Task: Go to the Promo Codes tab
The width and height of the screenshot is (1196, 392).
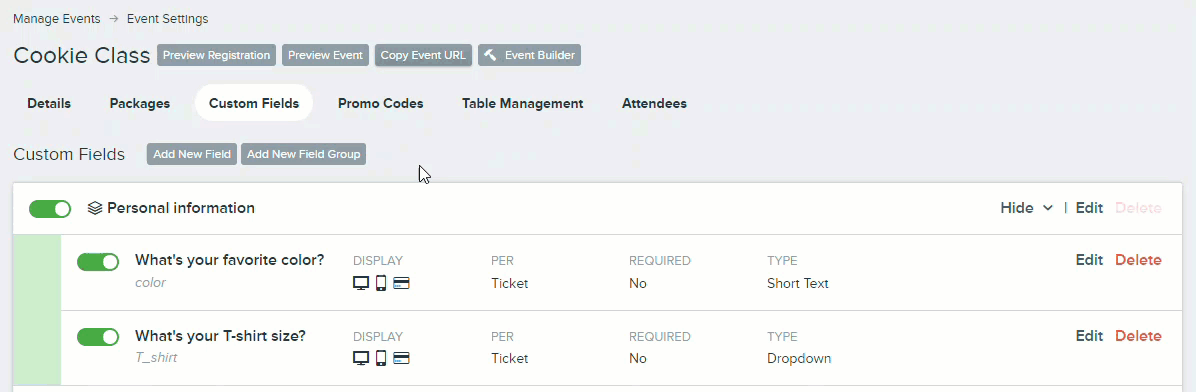Action: pos(381,103)
